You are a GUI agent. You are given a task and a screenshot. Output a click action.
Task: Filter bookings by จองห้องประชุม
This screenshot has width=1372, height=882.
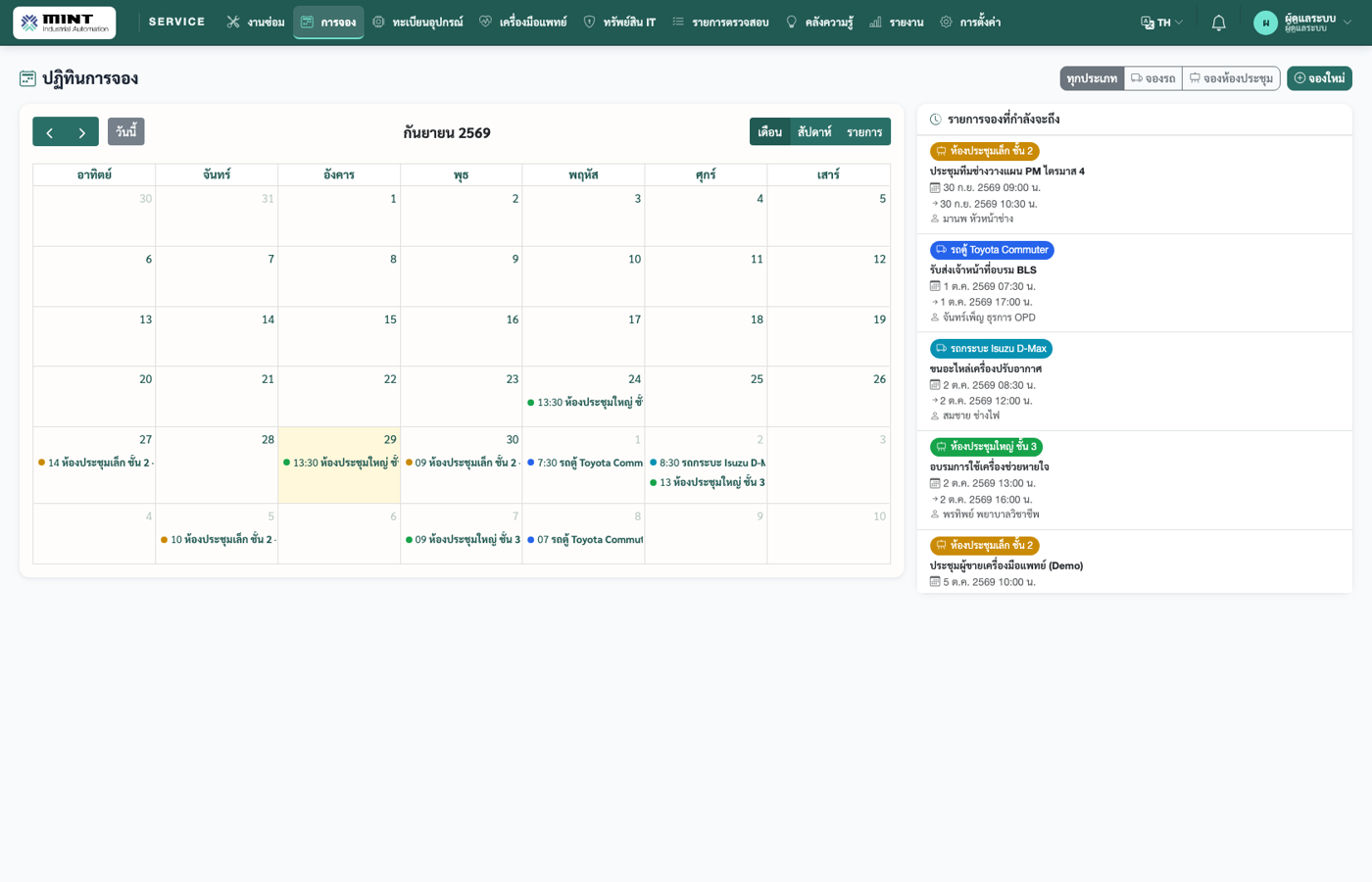pos(1231,78)
